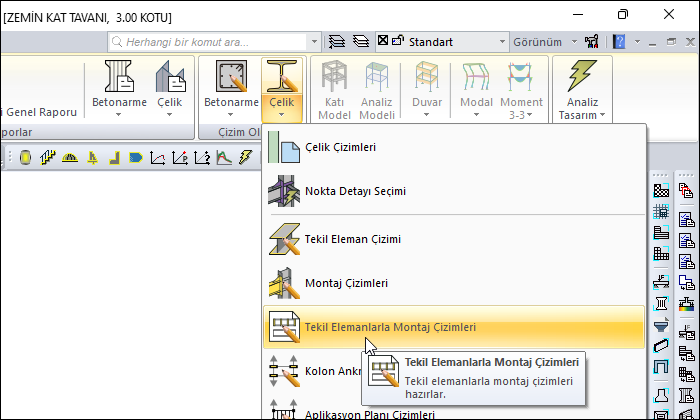700x420 pixels.
Task: Click the red-outlined copy report icon on far right
Action: click(x=687, y=191)
